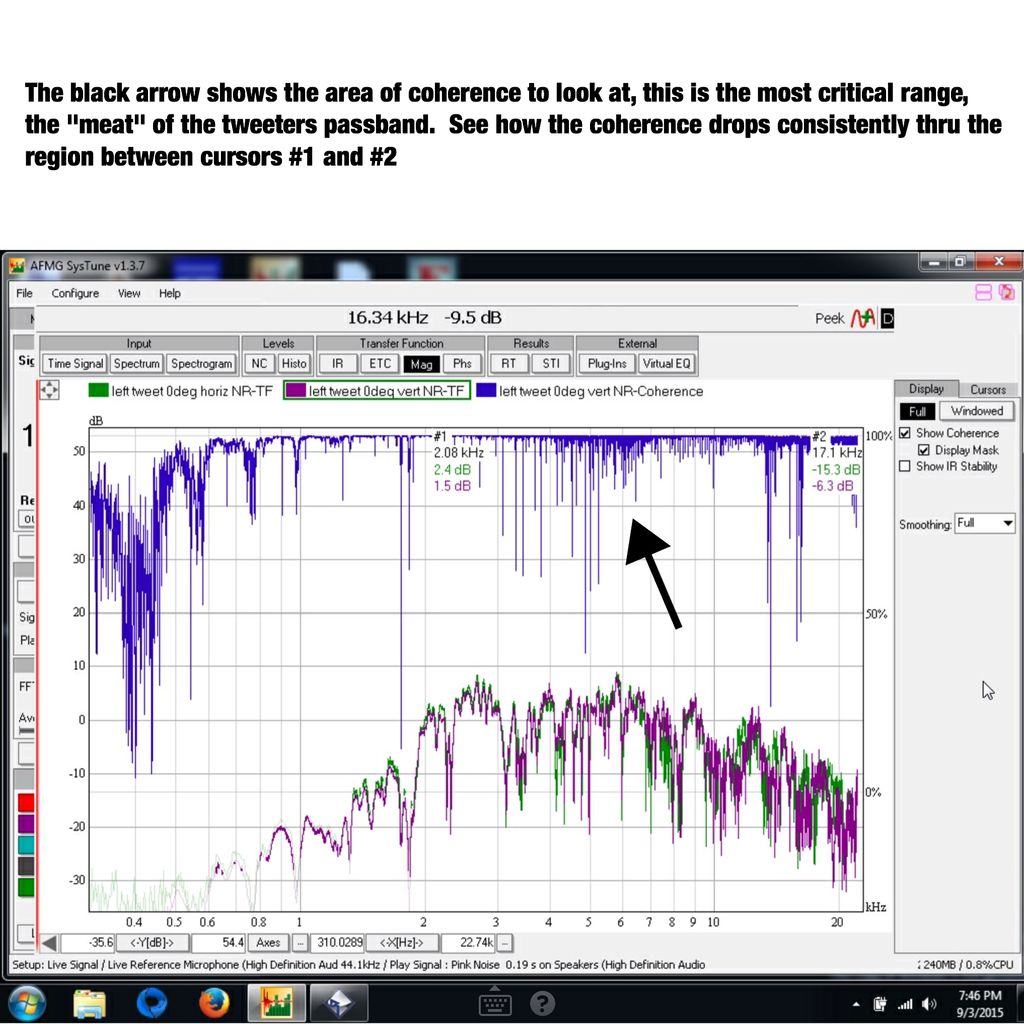
Task: Click the 310.0289 X-axis minimum field
Action: pos(337,942)
